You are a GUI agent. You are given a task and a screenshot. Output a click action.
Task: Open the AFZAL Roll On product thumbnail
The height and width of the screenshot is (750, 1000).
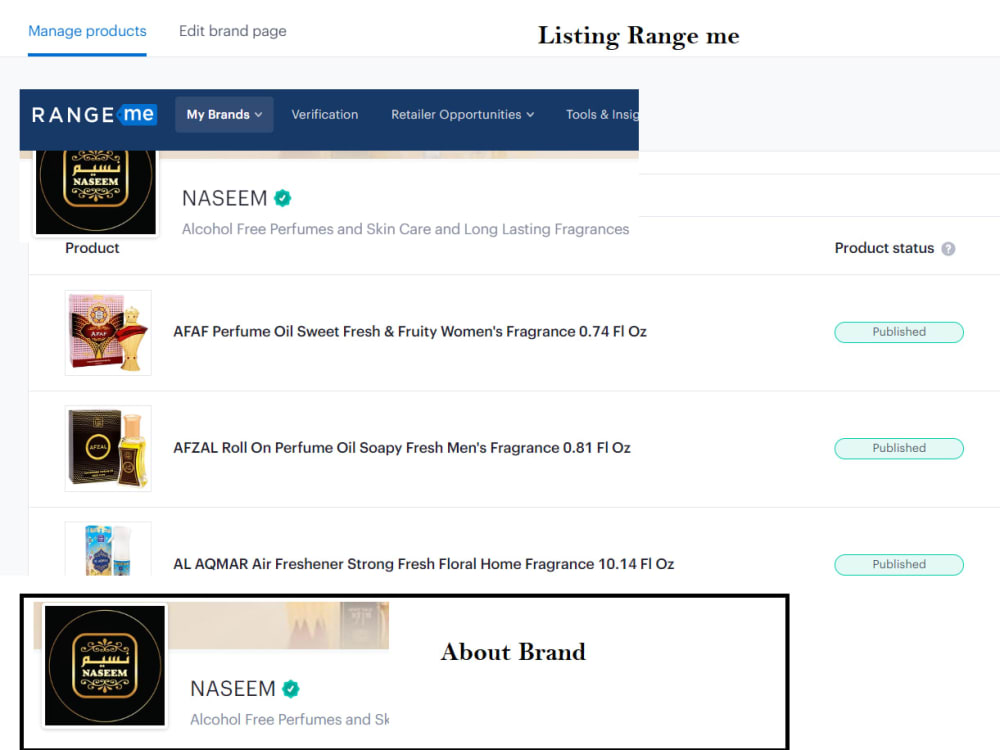pos(108,448)
